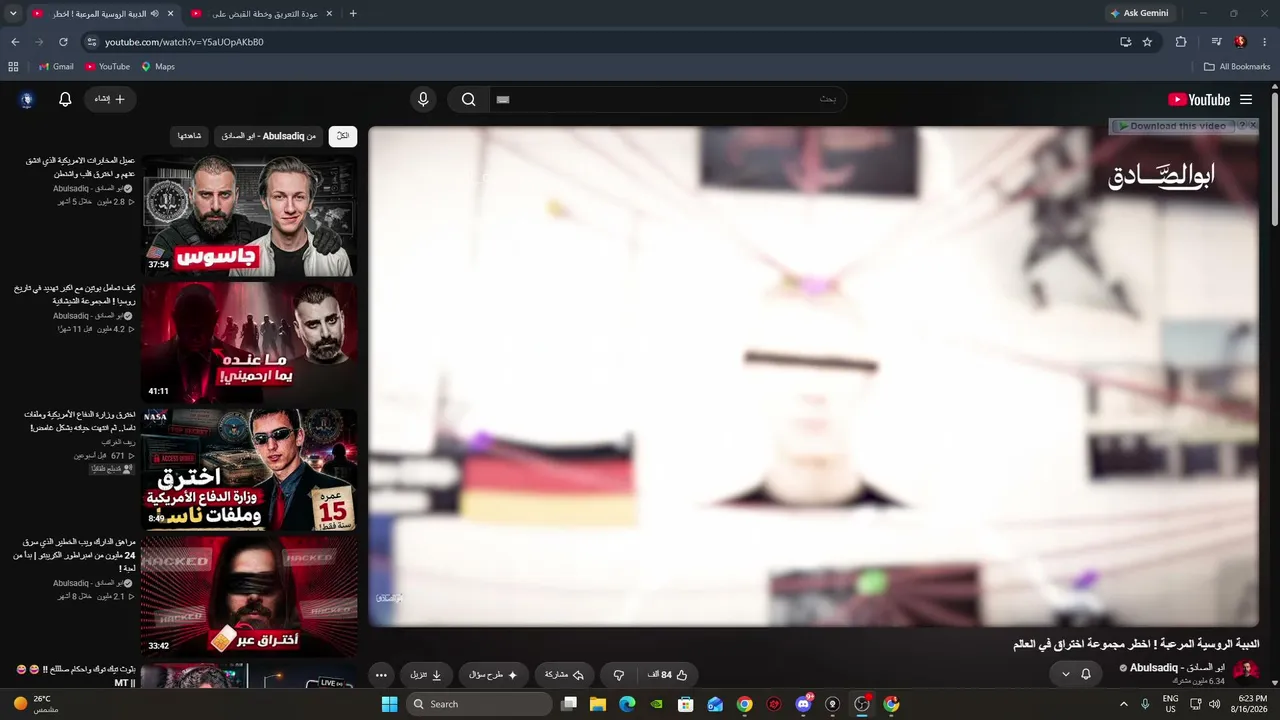Click the إنشاء create button
The width and height of the screenshot is (1280, 720).
110,99
